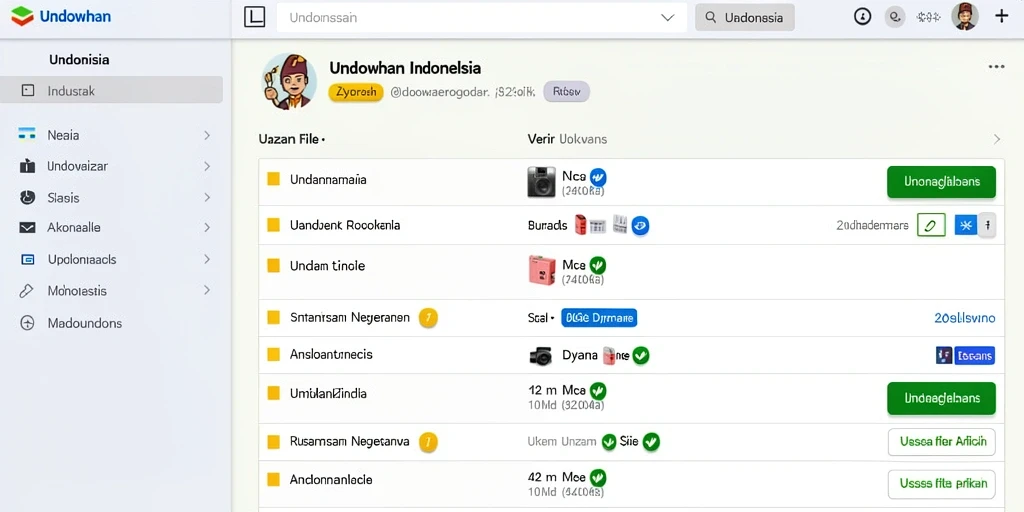
Task: Select Industak in the sidebar
Action: pyautogui.click(x=111, y=90)
